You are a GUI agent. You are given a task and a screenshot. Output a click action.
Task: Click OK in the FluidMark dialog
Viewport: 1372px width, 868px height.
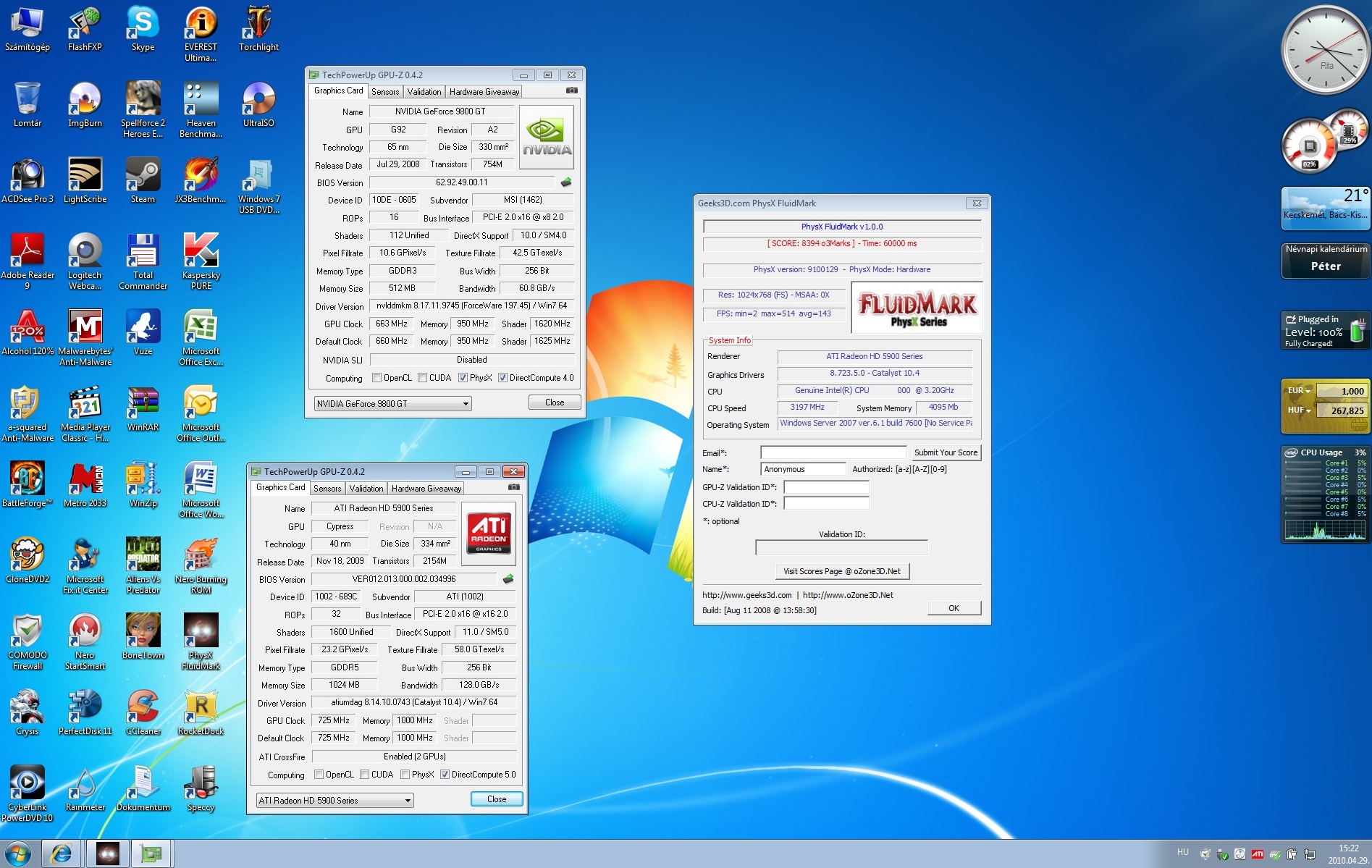pos(954,608)
